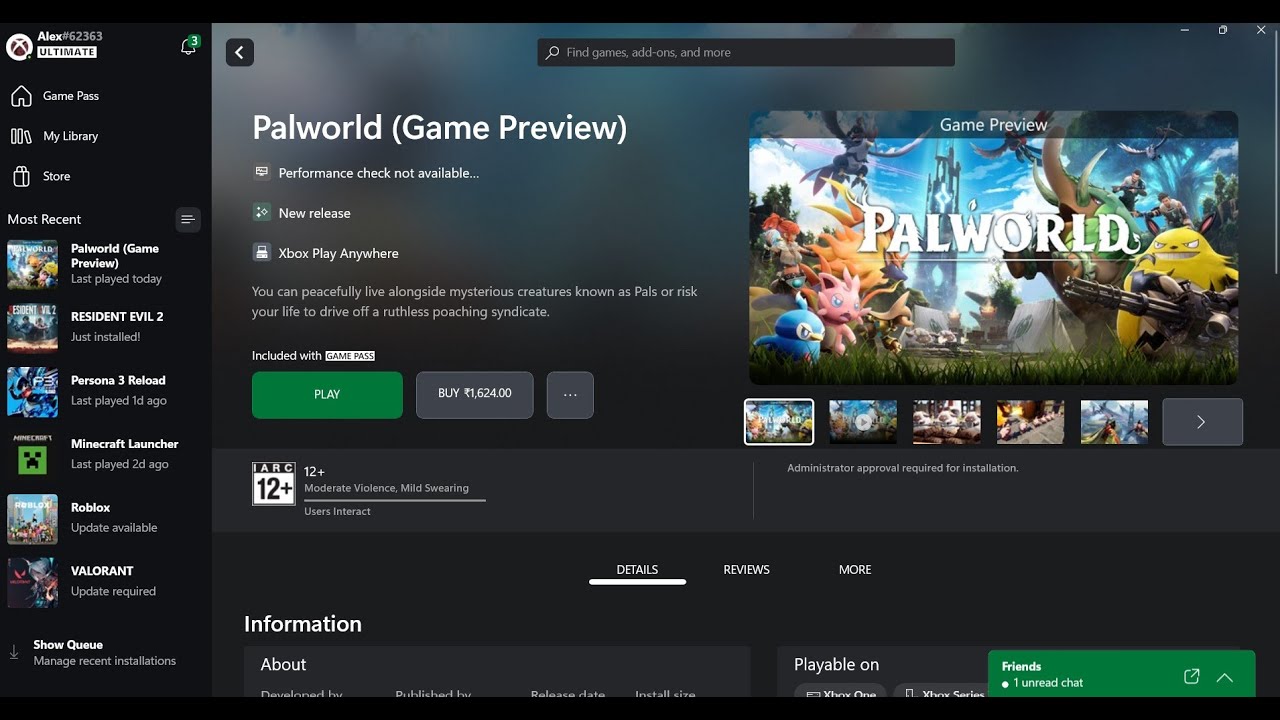Viewport: 1280px width, 720px height.
Task: Click the GAME PASS badge label
Action: click(350, 356)
